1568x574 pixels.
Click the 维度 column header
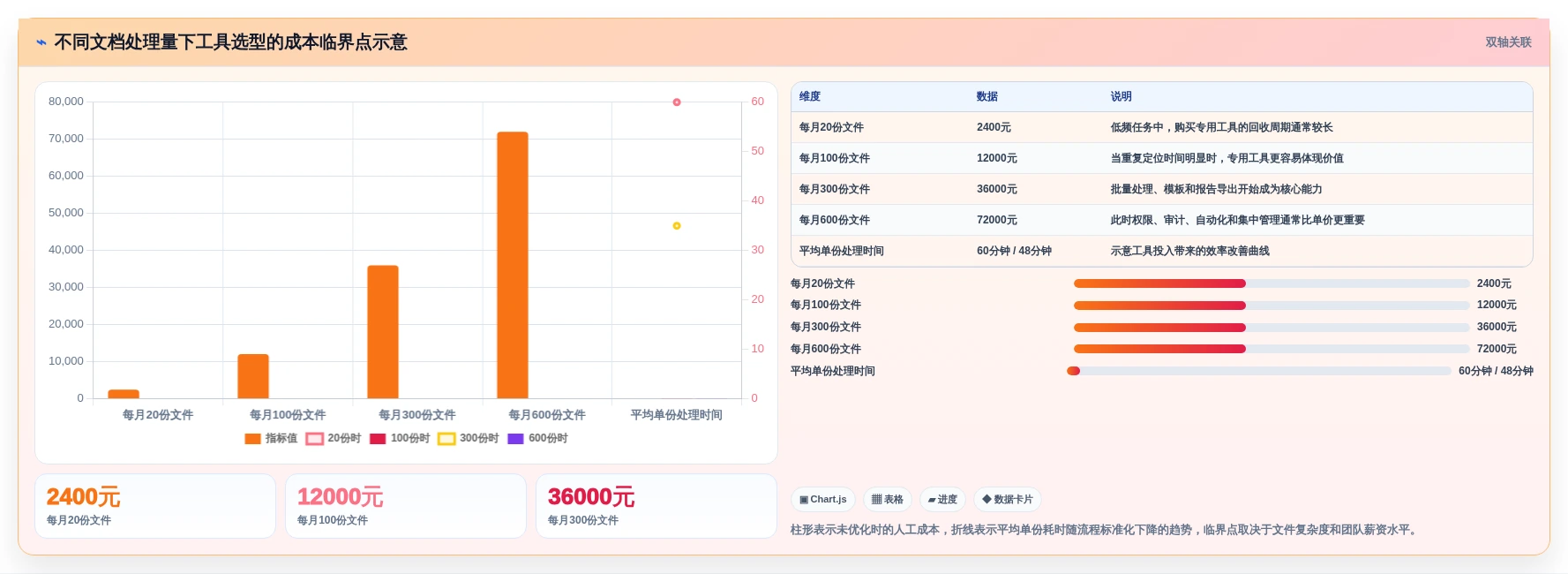click(x=810, y=96)
